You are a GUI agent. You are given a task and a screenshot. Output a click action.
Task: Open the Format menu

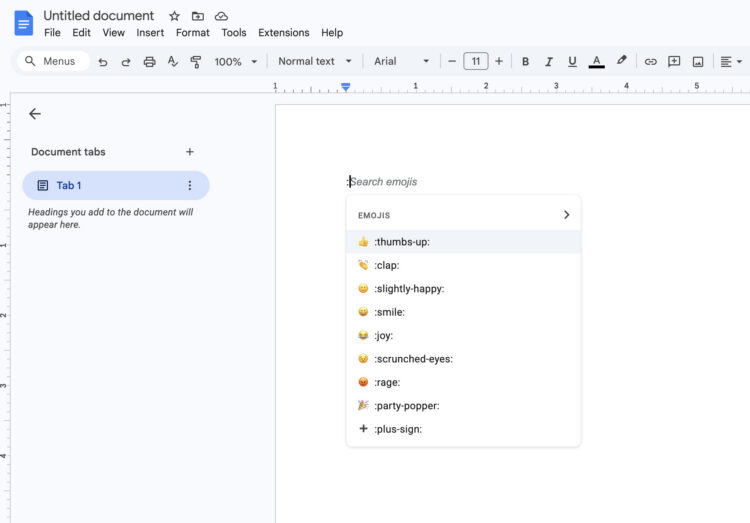pyautogui.click(x=193, y=33)
